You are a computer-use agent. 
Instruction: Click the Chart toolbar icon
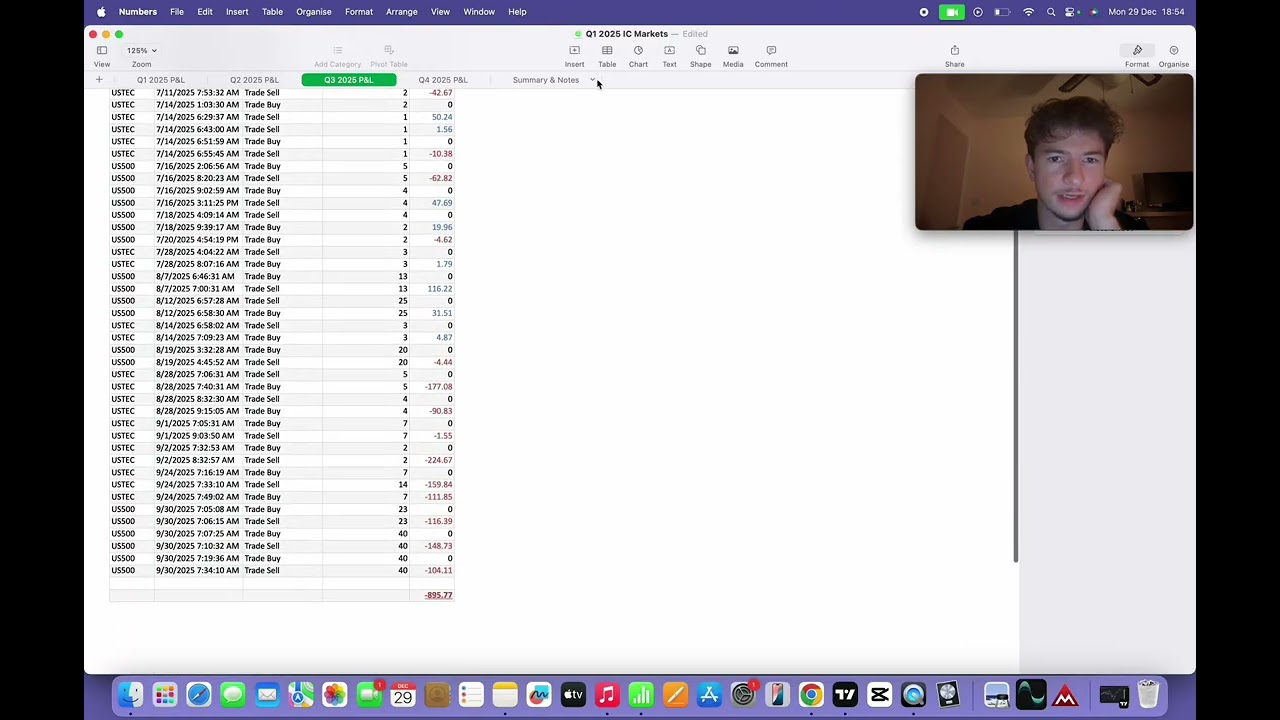coord(638,50)
